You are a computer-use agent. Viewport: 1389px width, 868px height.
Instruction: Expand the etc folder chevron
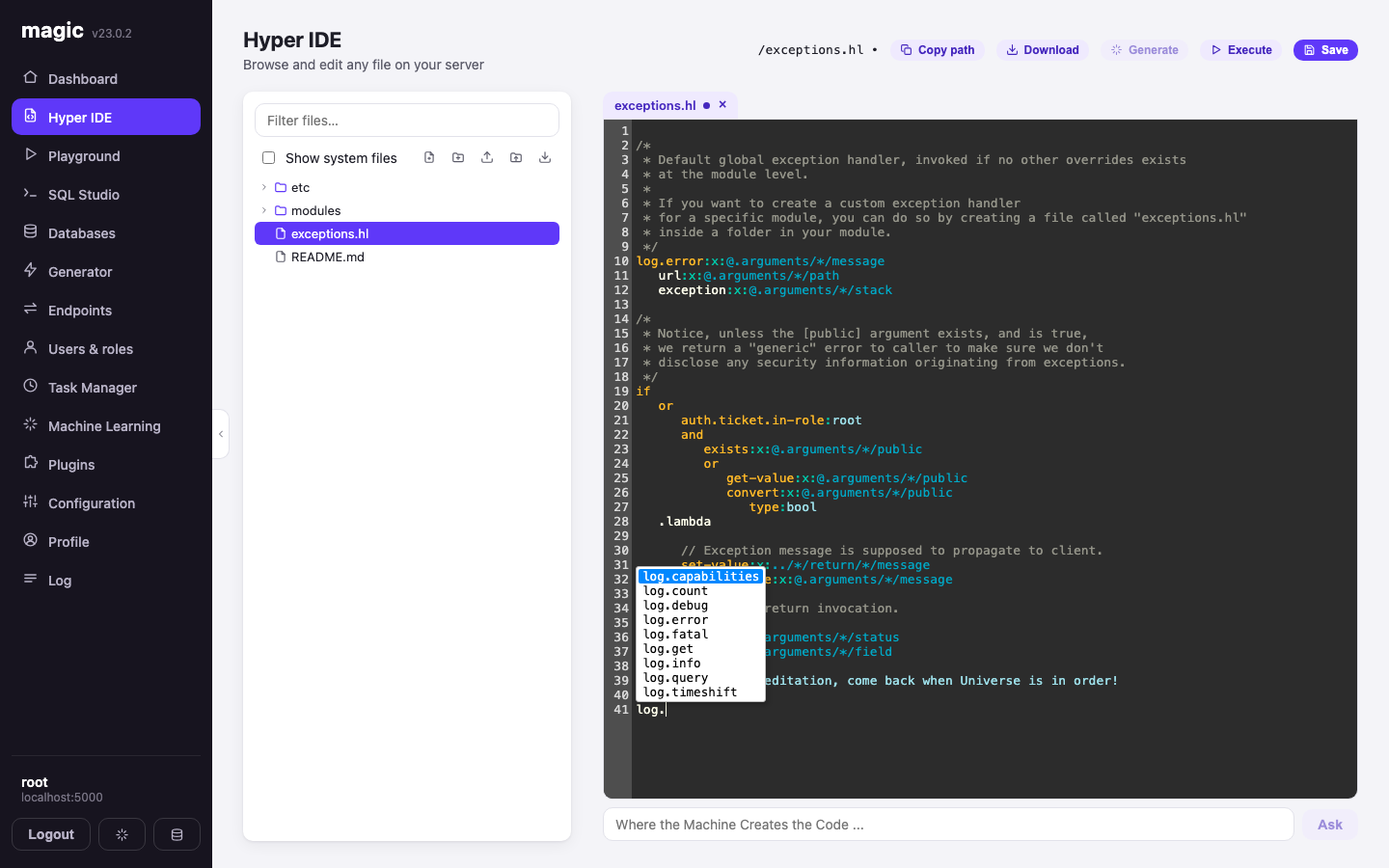tap(263, 187)
